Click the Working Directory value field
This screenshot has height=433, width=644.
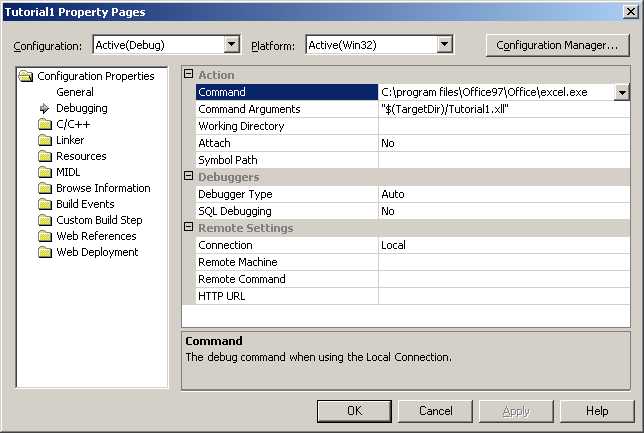503,126
